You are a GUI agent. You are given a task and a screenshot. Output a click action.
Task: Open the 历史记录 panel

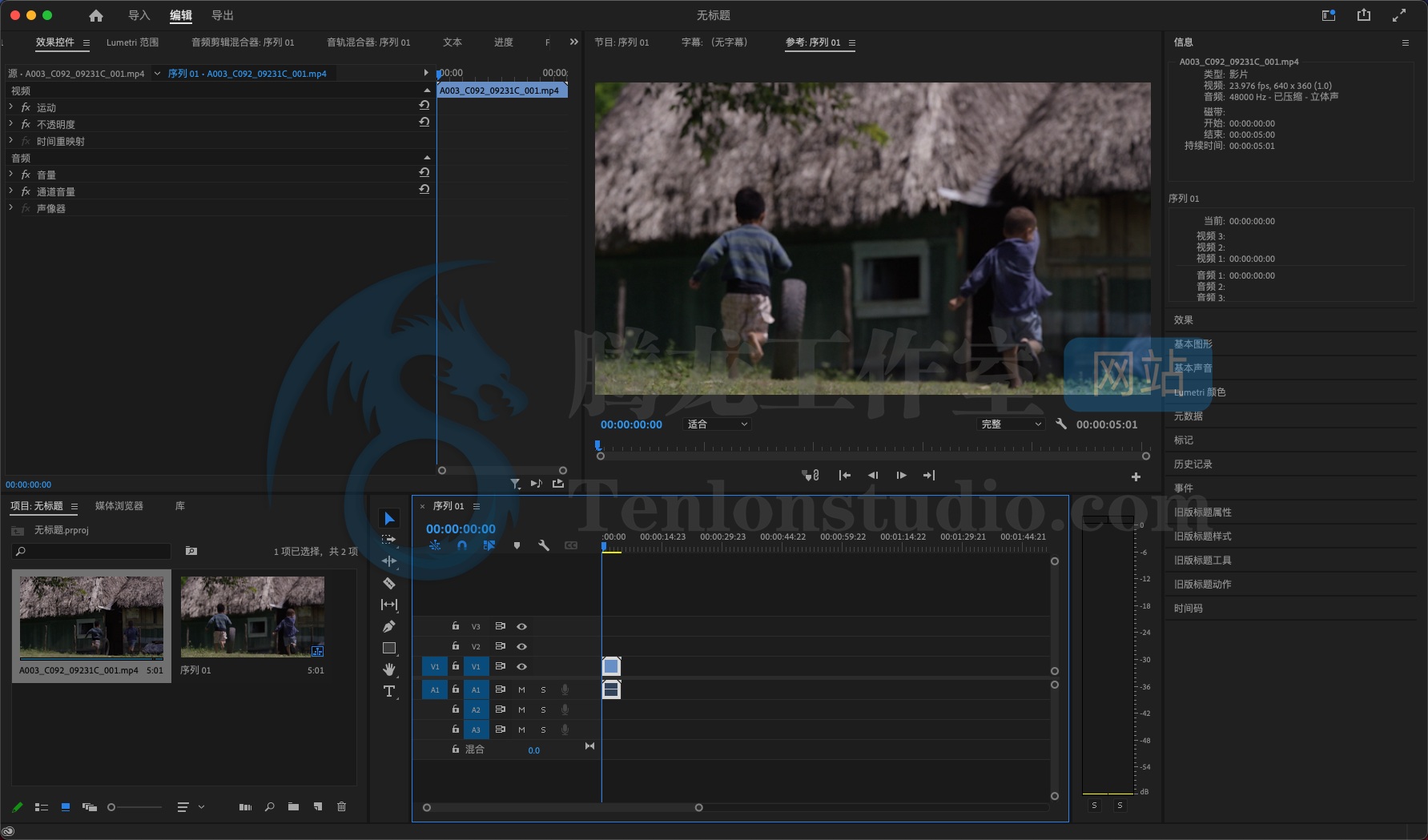(x=1193, y=464)
